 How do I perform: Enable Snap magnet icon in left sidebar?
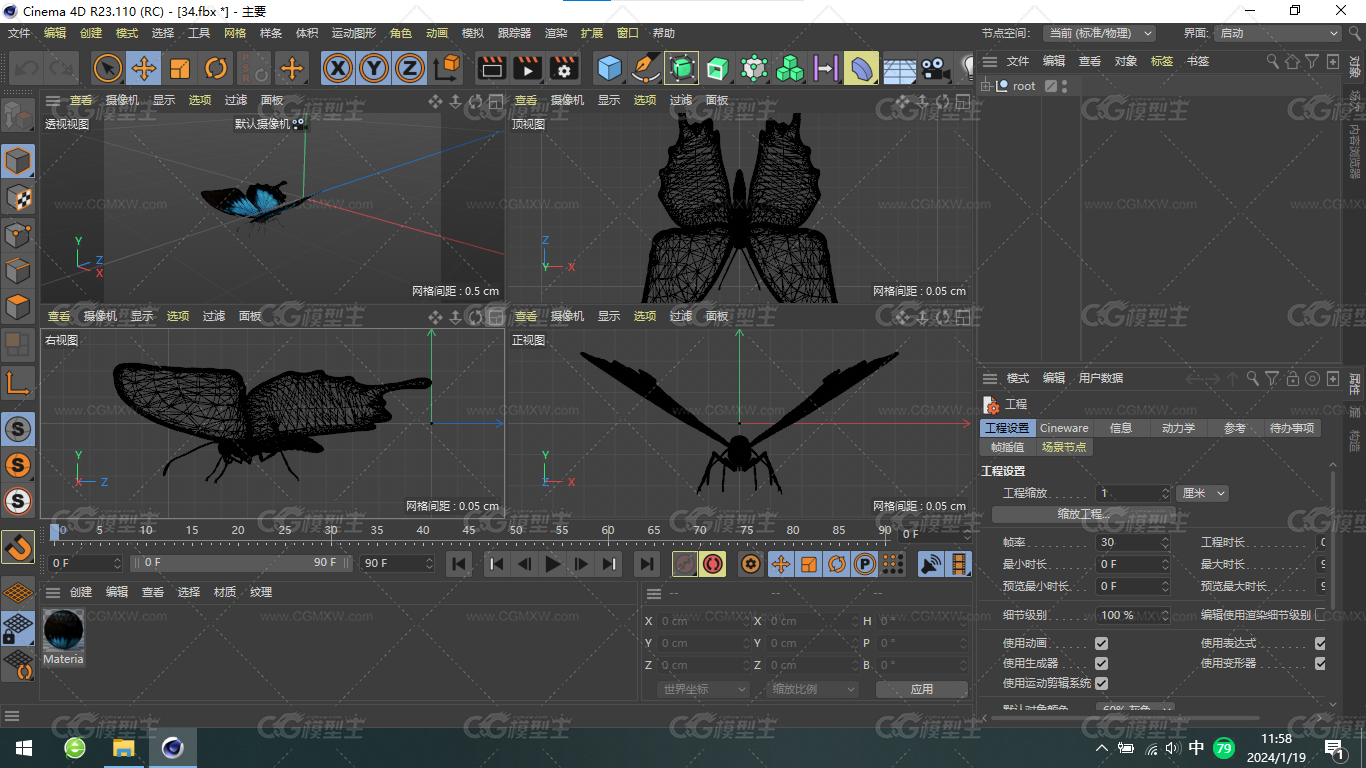click(x=18, y=547)
